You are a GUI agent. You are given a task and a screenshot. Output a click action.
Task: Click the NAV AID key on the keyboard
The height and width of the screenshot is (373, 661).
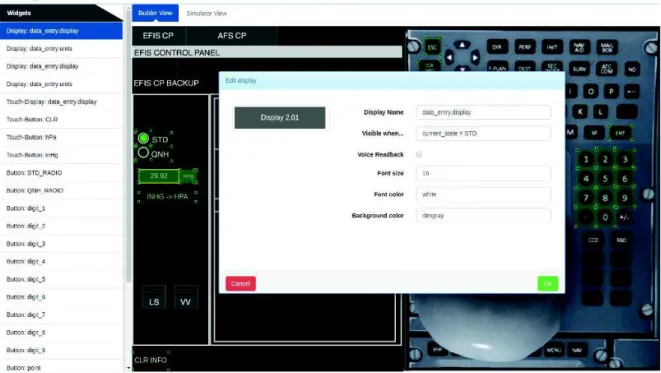(580, 47)
